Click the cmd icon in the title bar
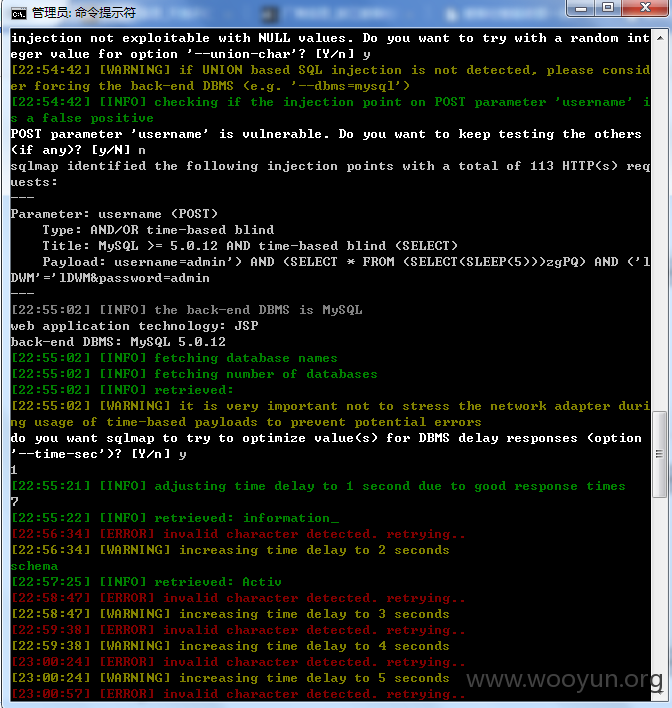Screen dimensions: 672x708 (x=19, y=14)
